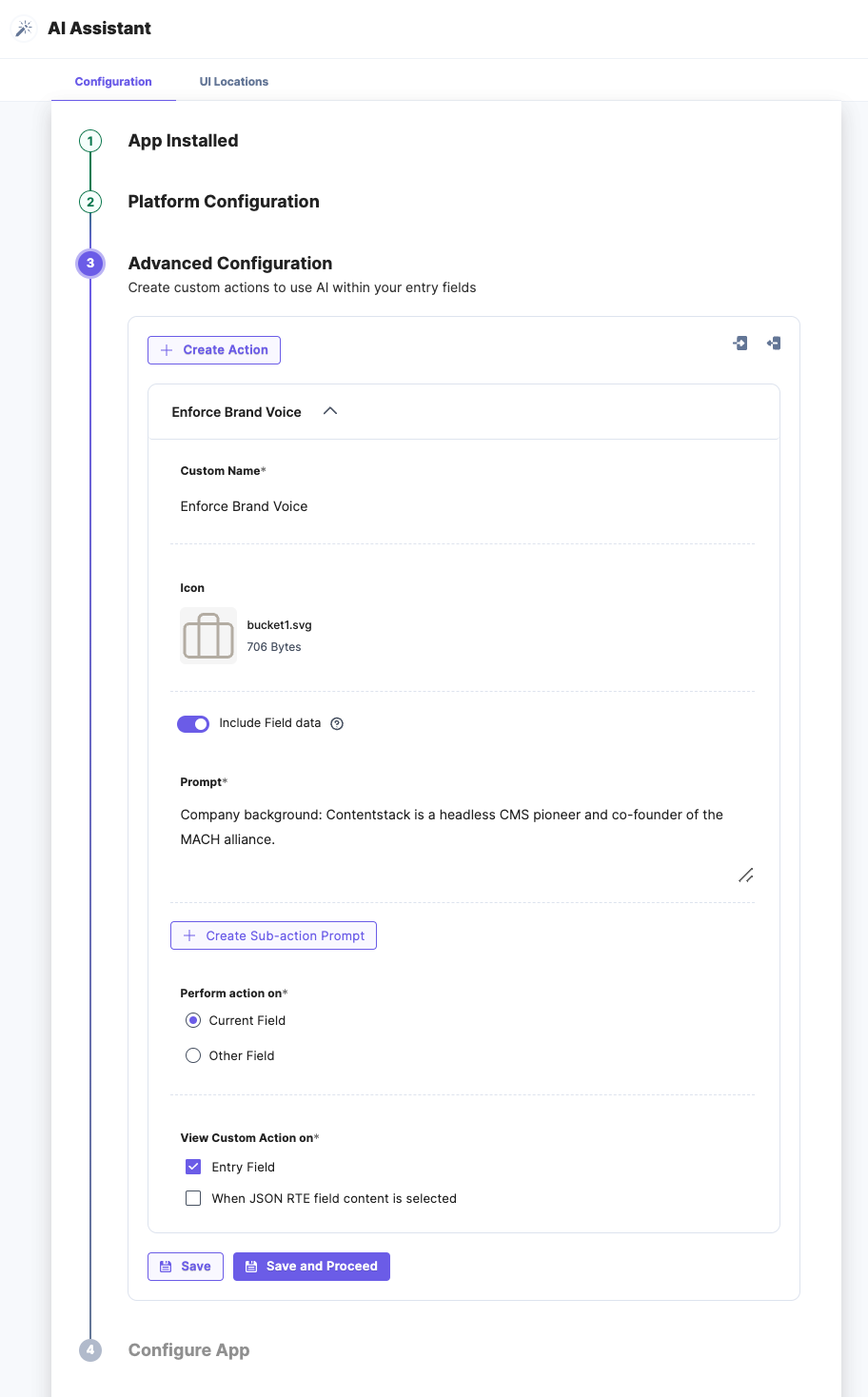Uncheck the Entry Field checkbox

tap(193, 1167)
